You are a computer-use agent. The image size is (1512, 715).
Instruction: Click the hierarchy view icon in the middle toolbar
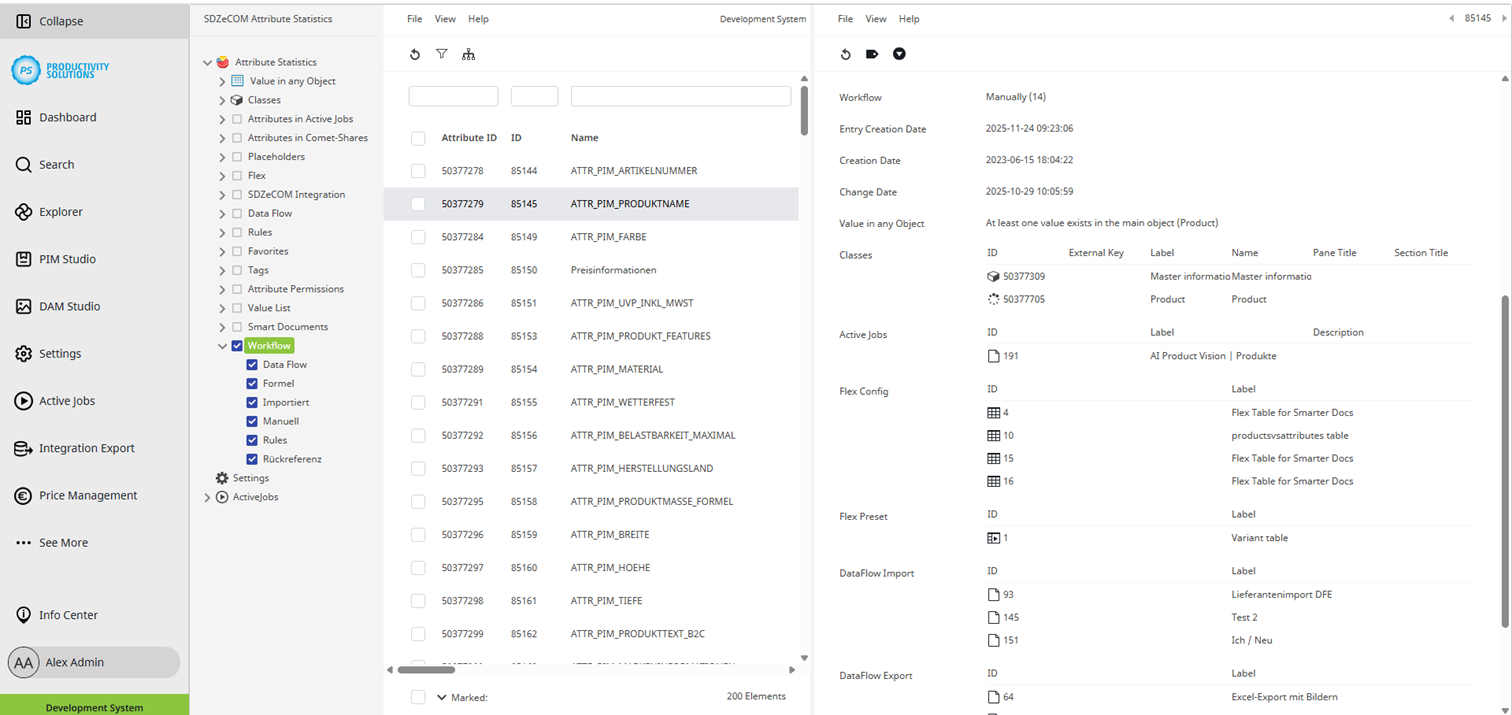click(x=469, y=55)
